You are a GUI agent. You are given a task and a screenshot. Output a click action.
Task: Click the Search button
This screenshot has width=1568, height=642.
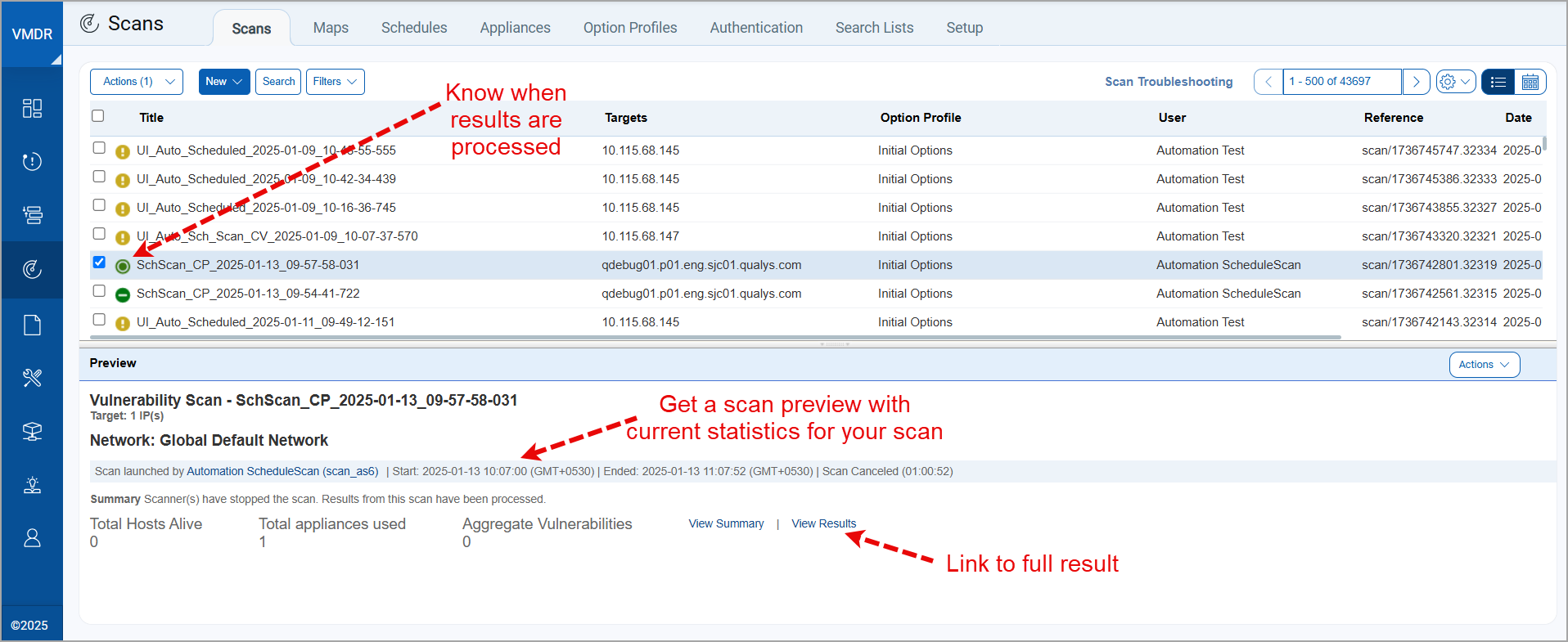(278, 82)
